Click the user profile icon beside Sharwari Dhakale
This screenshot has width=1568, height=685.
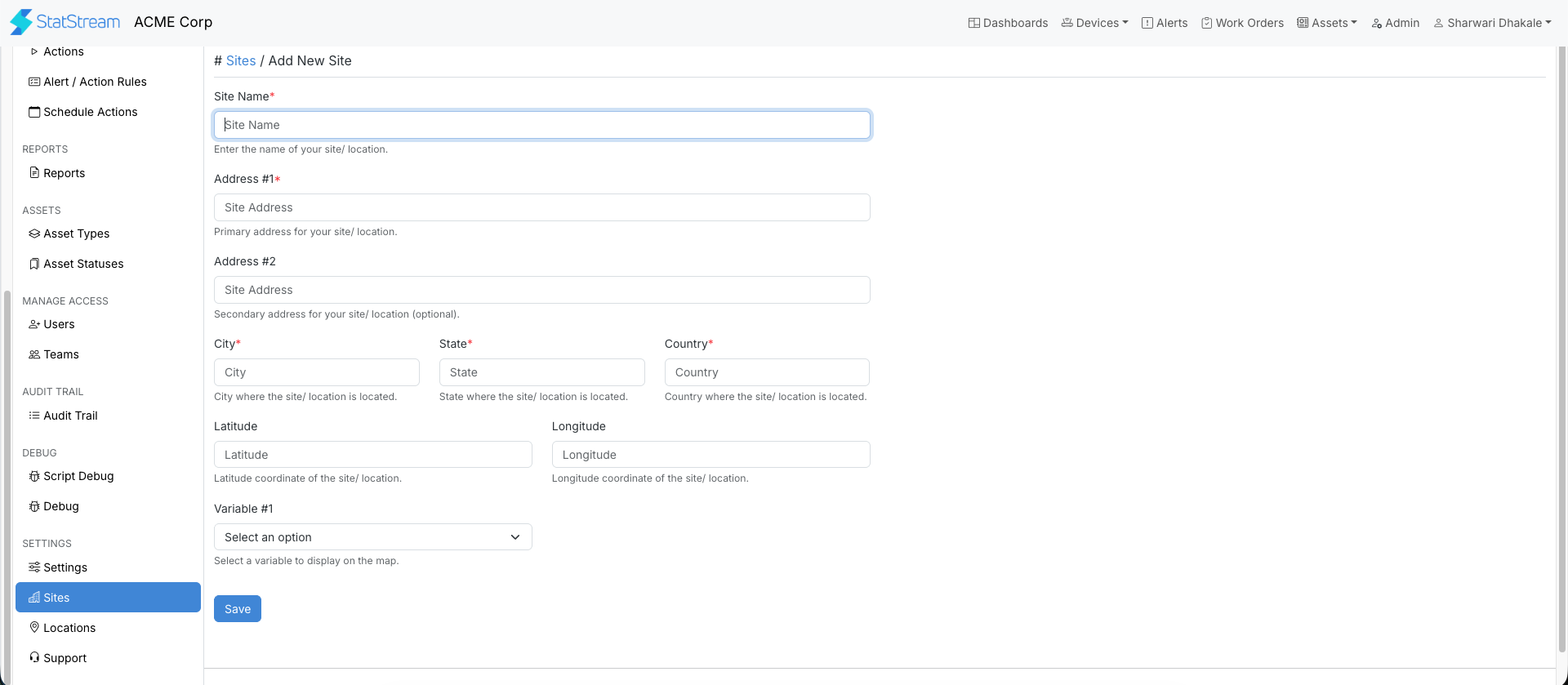click(x=1439, y=23)
